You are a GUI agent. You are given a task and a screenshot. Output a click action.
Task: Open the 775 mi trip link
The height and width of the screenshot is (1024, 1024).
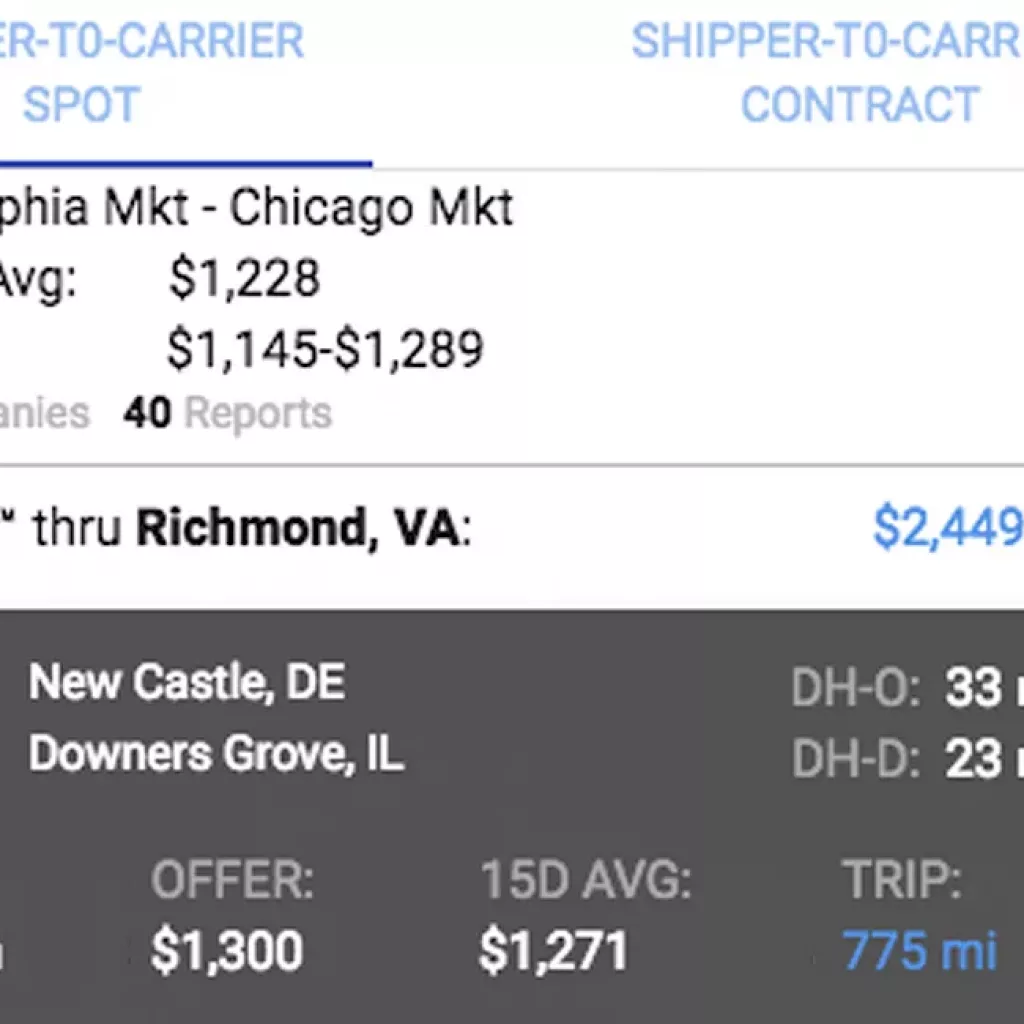(920, 951)
